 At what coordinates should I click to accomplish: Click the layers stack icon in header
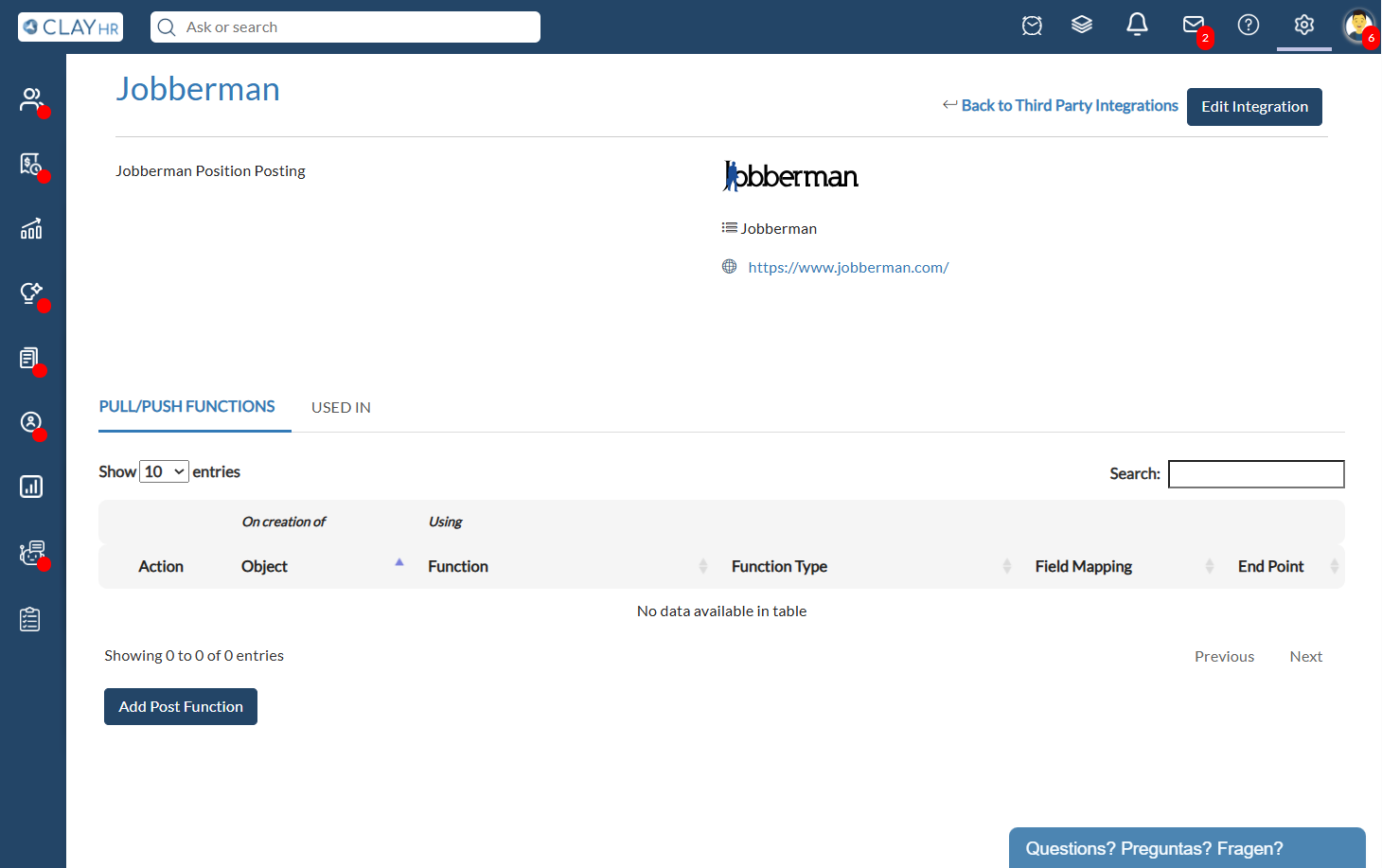[x=1082, y=26]
